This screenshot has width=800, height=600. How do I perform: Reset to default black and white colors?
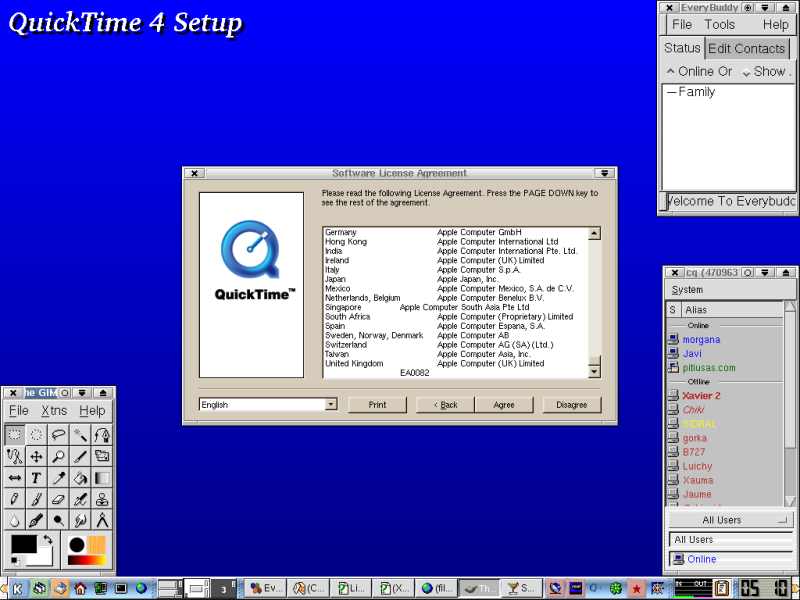pos(15,561)
